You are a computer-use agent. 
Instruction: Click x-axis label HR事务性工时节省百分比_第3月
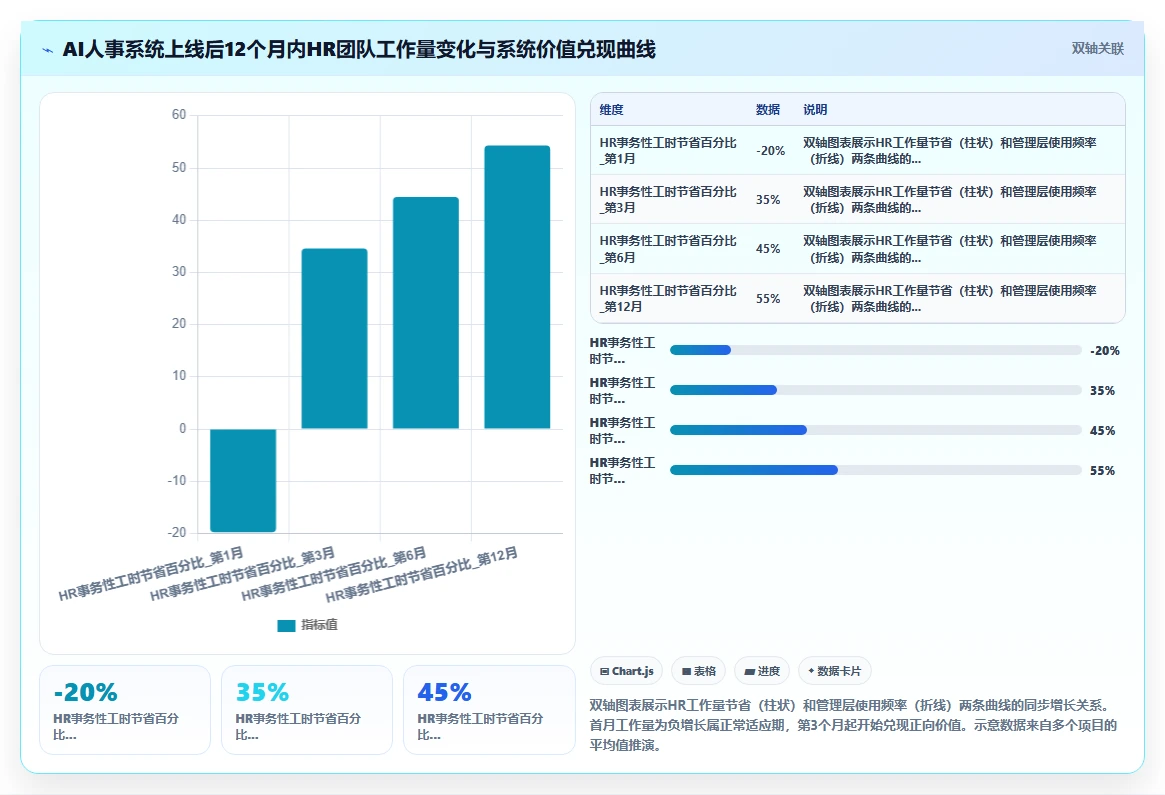[x=242, y=574]
